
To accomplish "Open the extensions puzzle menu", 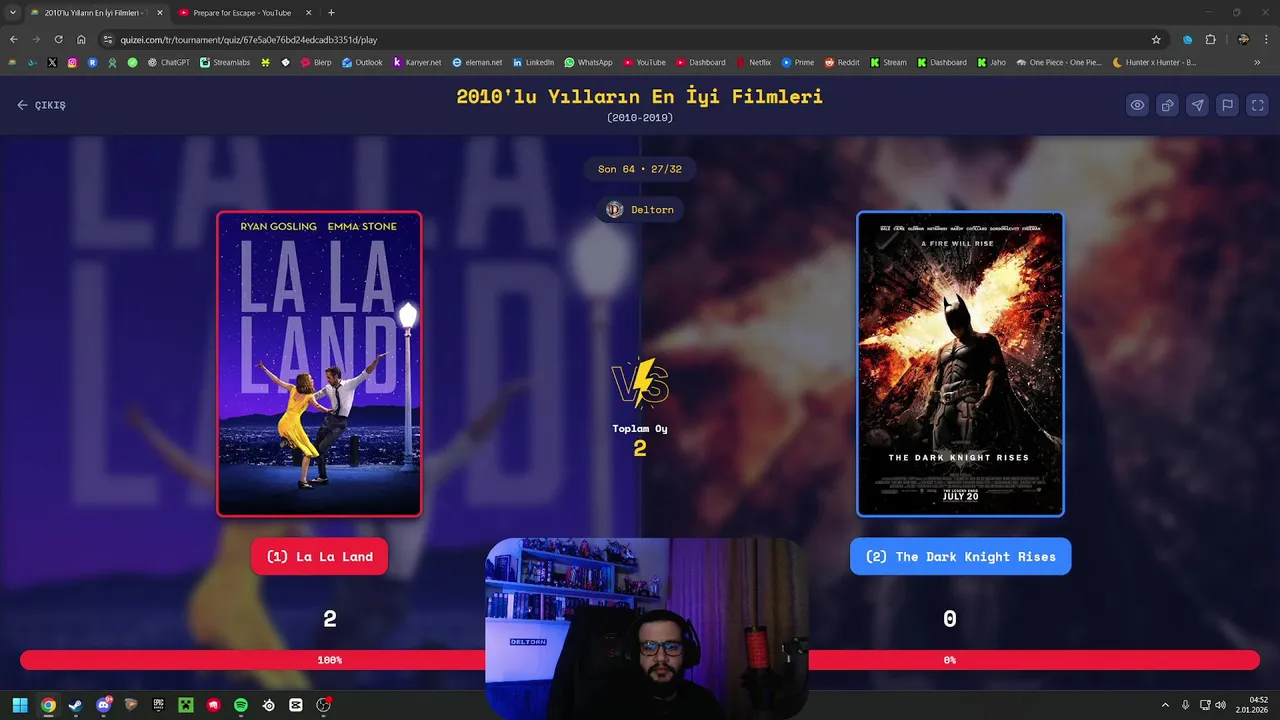I will pyautogui.click(x=1210, y=40).
